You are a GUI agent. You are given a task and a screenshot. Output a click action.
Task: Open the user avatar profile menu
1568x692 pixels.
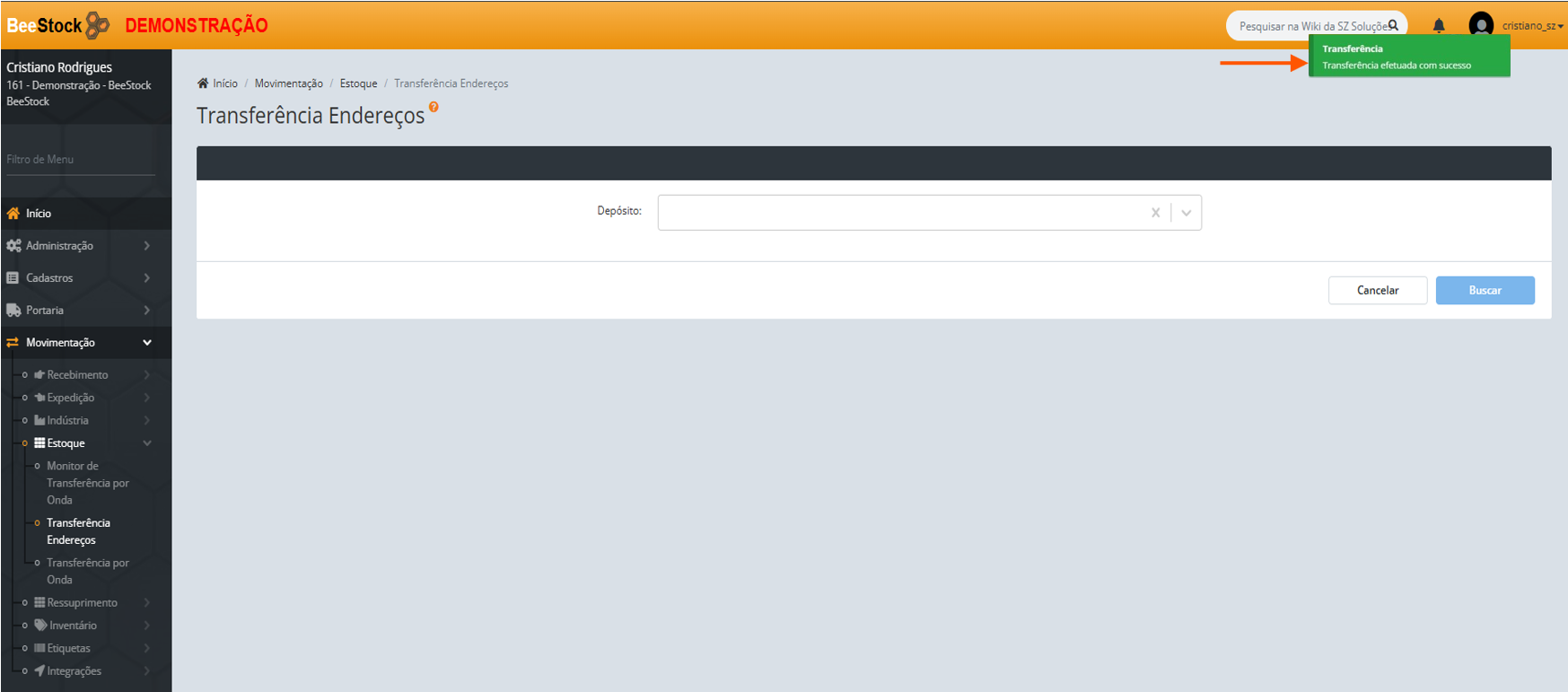(1481, 25)
